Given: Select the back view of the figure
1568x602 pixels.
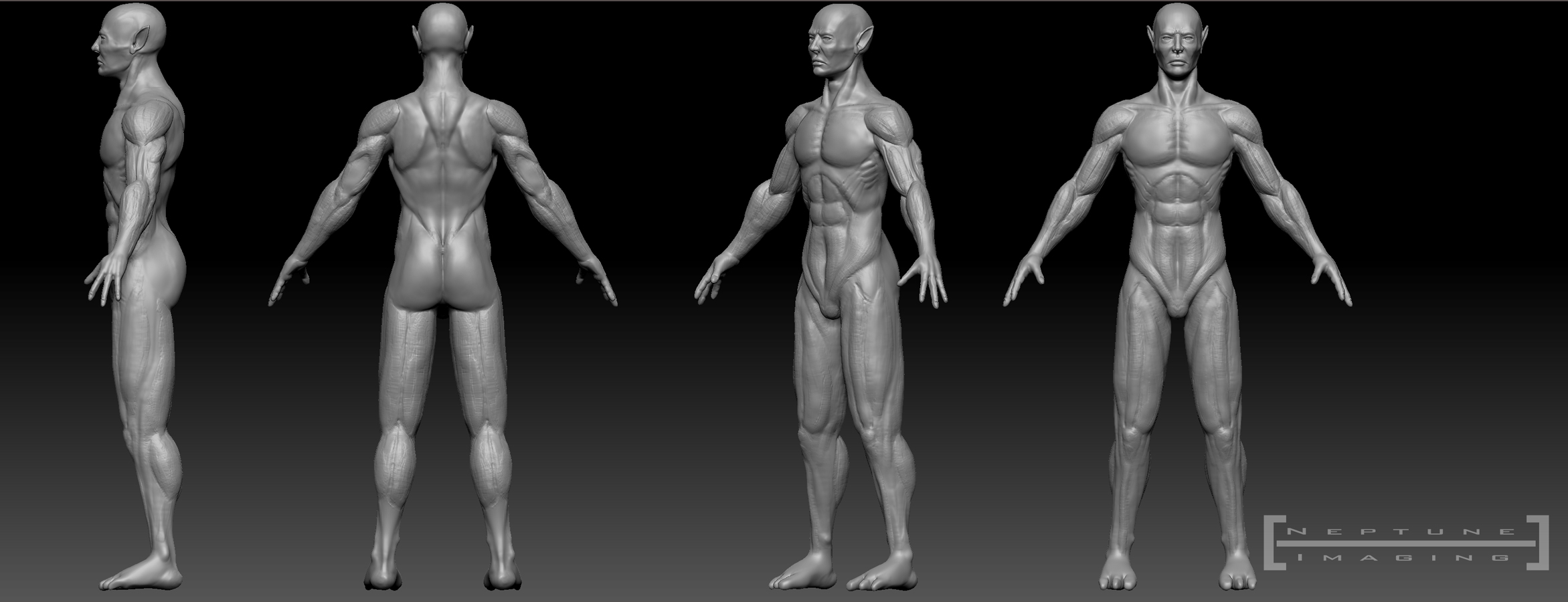Looking at the screenshot, I should click(x=442, y=298).
